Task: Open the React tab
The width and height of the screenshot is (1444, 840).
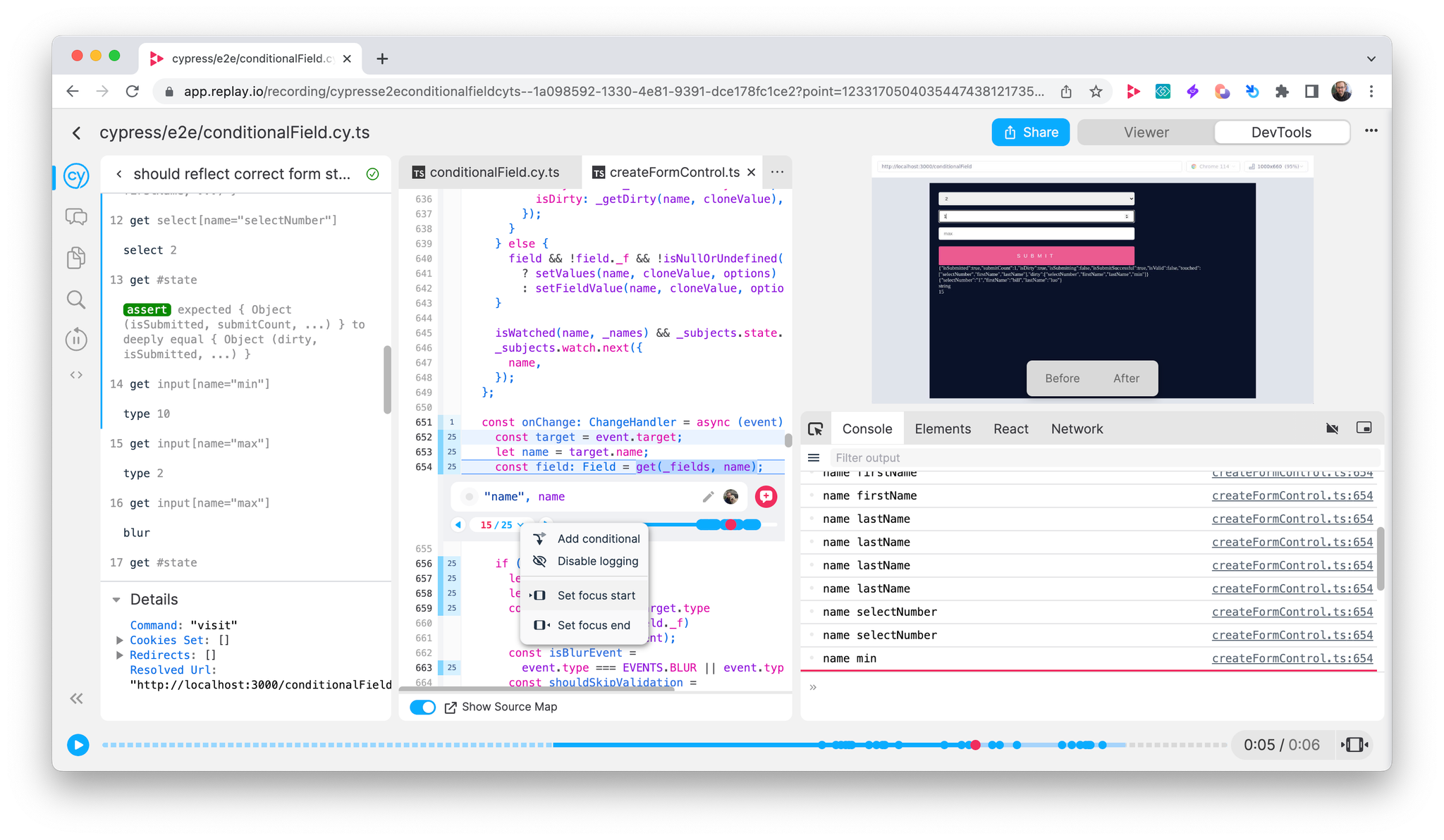Action: [x=1010, y=429]
